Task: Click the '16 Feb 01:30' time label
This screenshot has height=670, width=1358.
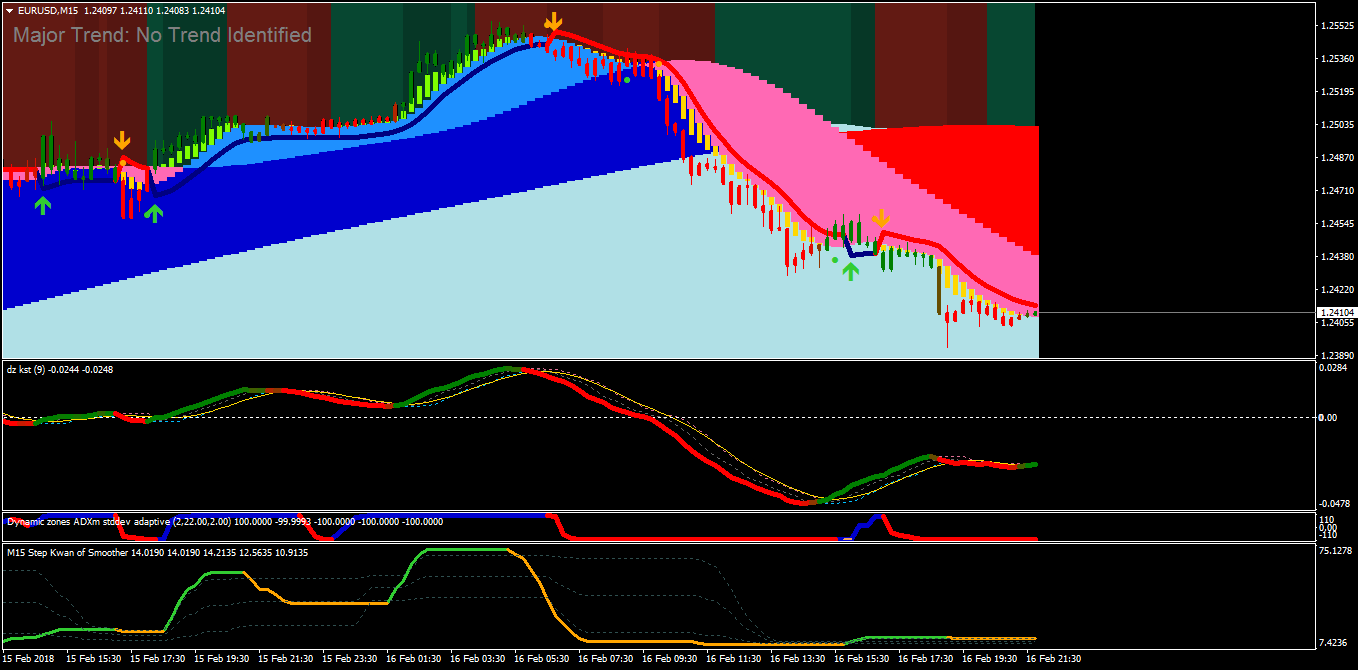Action: click(x=414, y=660)
